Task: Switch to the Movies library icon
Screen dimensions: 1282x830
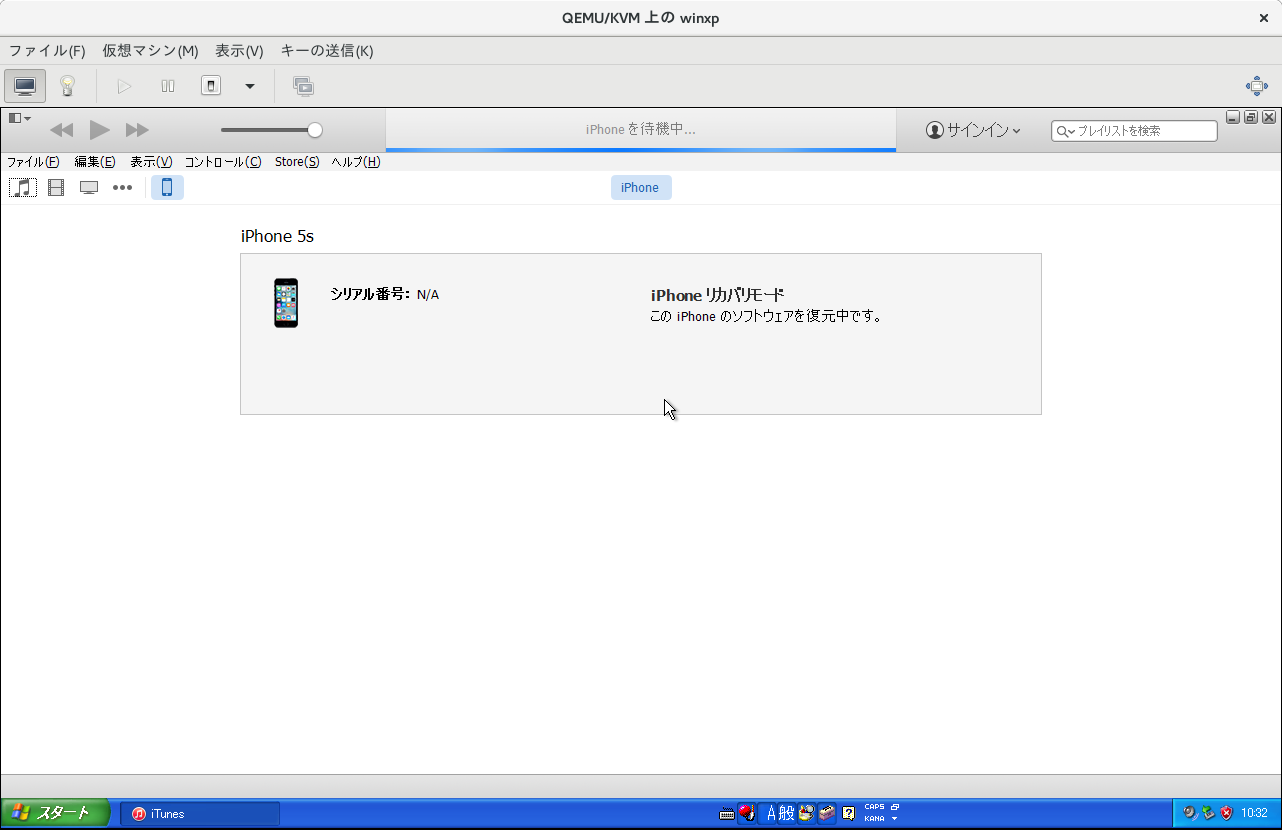Action: (x=56, y=187)
